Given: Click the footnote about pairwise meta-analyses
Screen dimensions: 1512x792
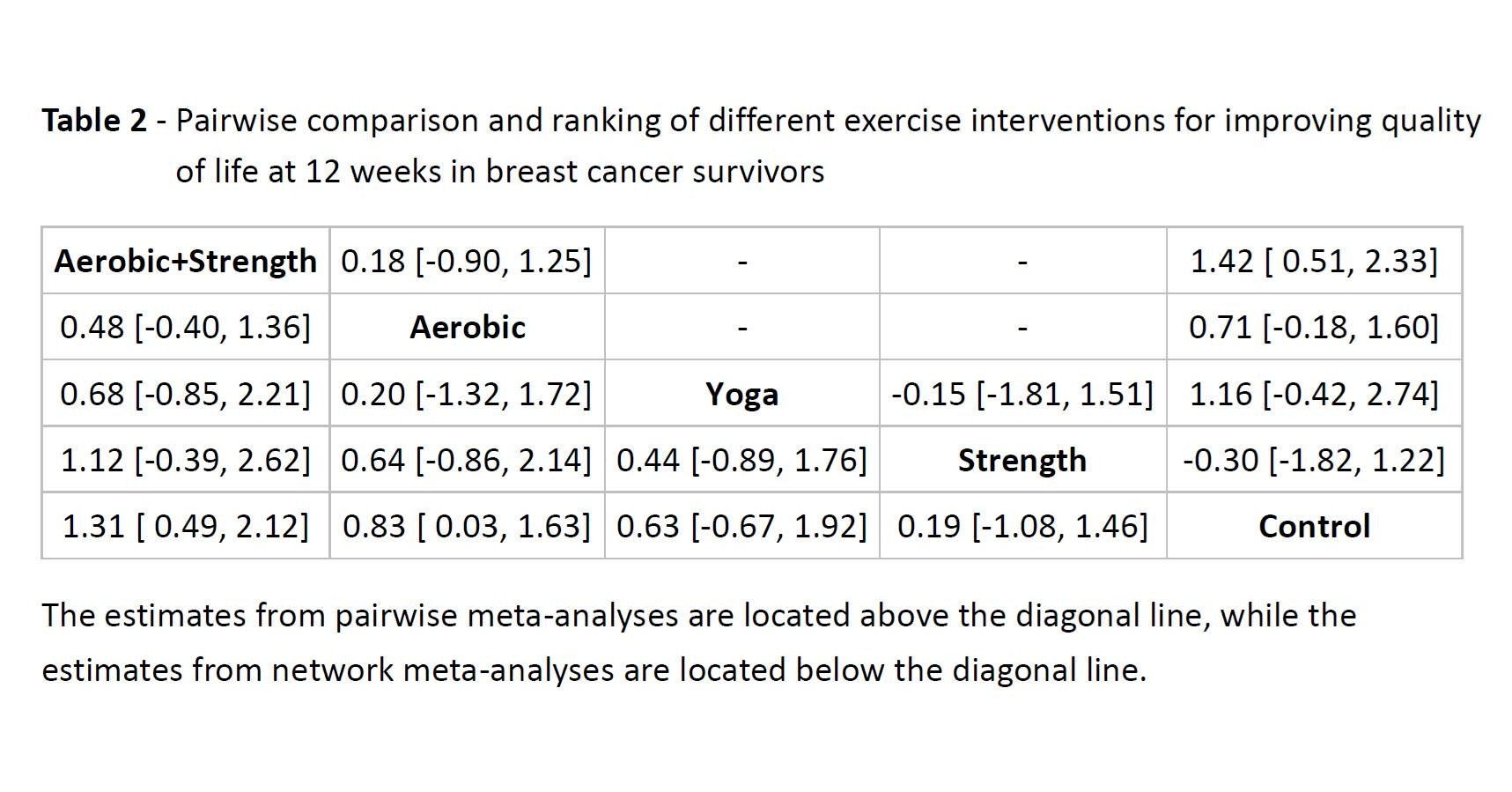Looking at the screenshot, I should click(698, 641).
